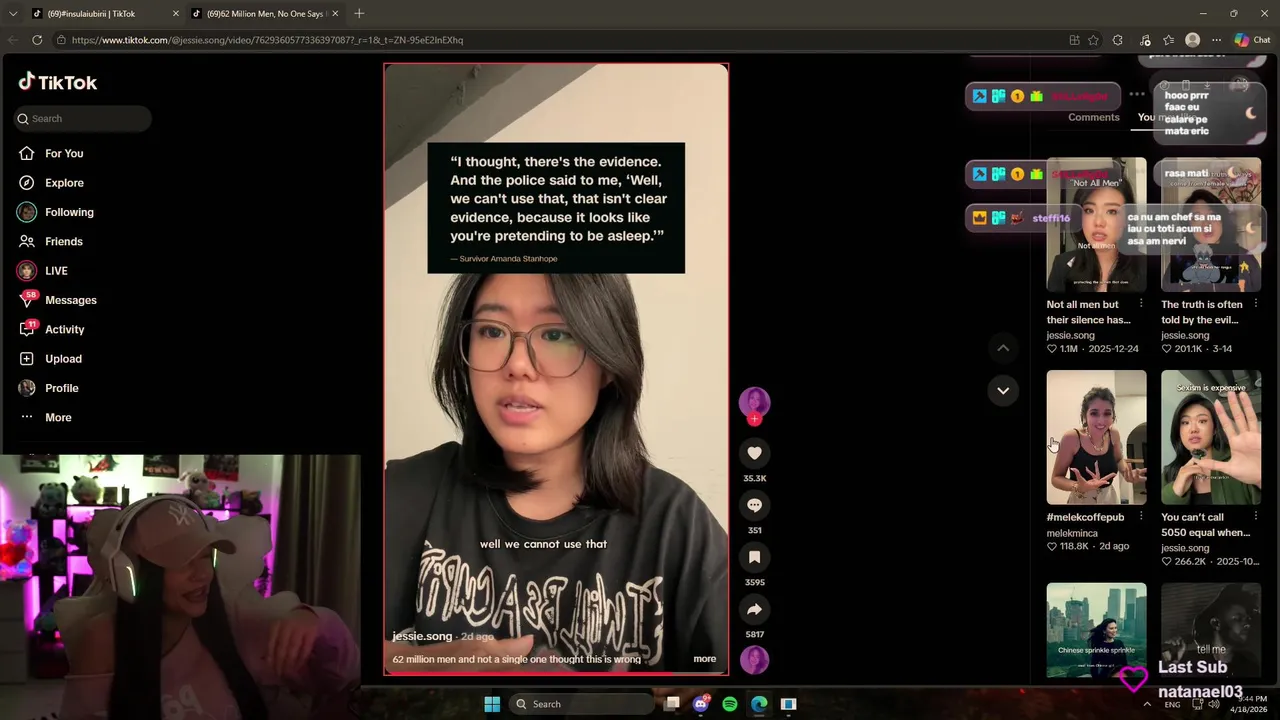Click the three dots beside Comments tab
The height and width of the screenshot is (720, 1280).
(x=1137, y=95)
